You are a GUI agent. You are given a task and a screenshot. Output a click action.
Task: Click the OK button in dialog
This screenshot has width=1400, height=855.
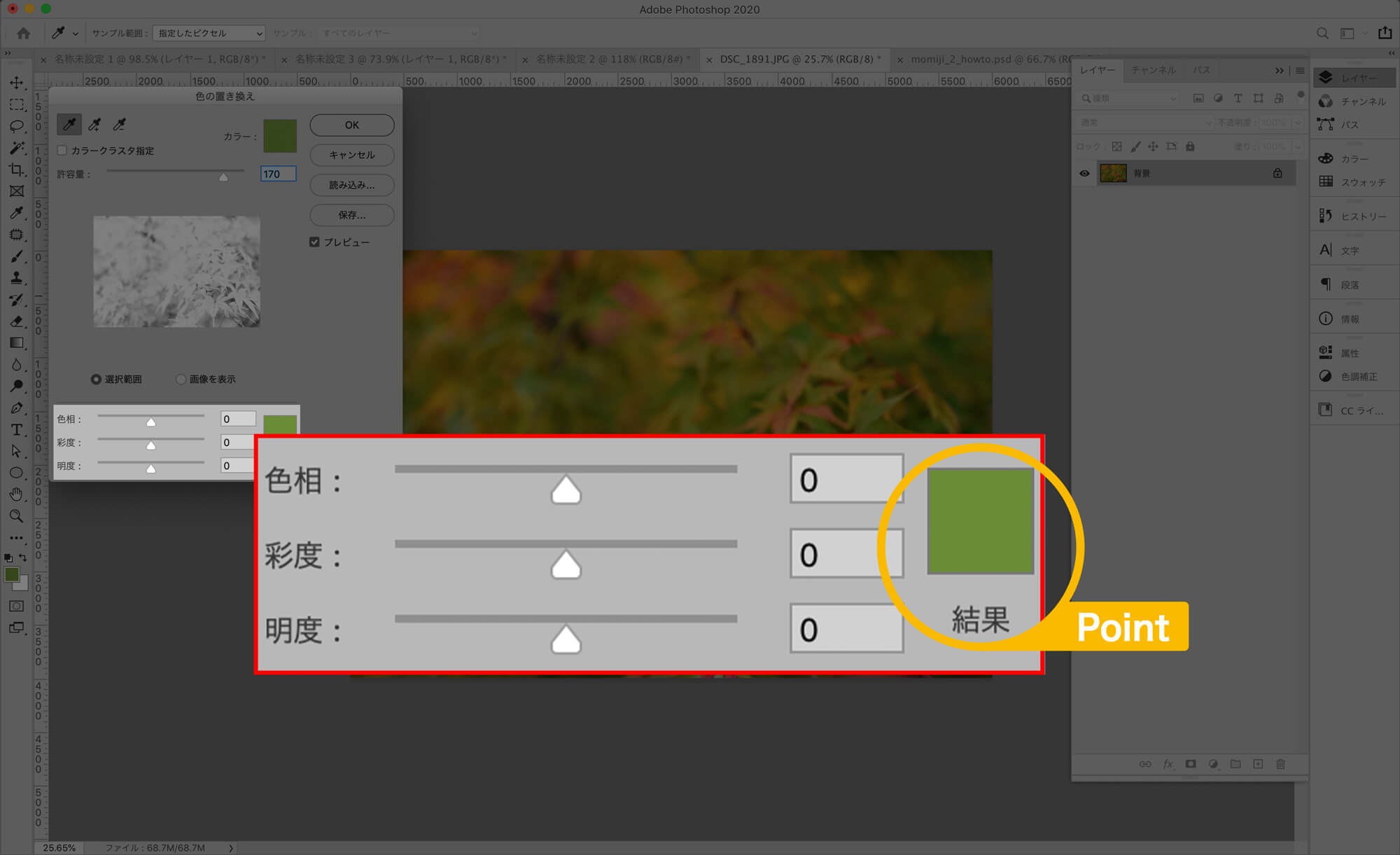(x=351, y=125)
